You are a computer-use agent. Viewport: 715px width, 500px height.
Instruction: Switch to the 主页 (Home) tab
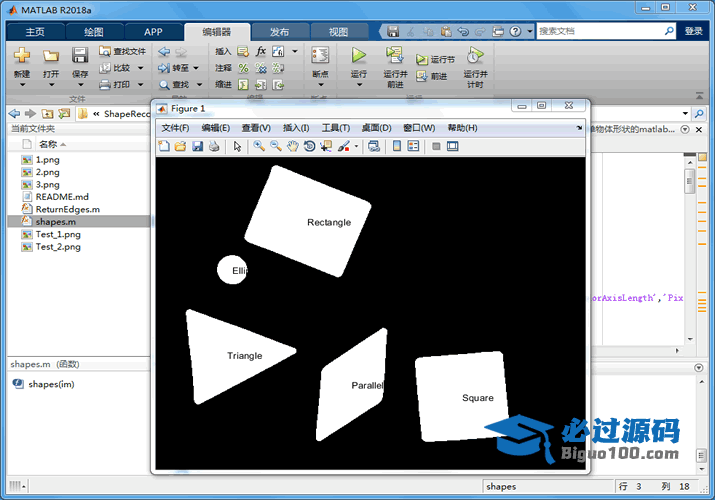(35, 32)
